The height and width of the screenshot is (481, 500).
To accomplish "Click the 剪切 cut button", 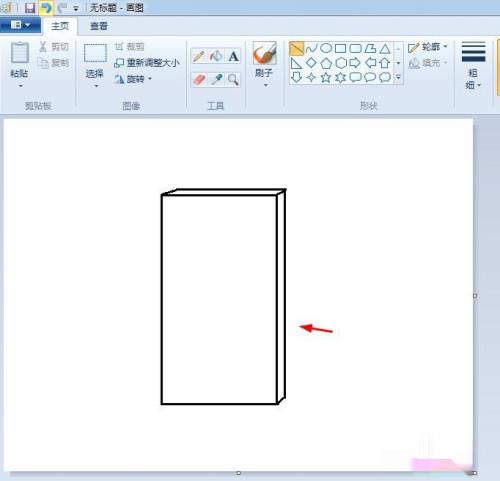I will pos(54,47).
